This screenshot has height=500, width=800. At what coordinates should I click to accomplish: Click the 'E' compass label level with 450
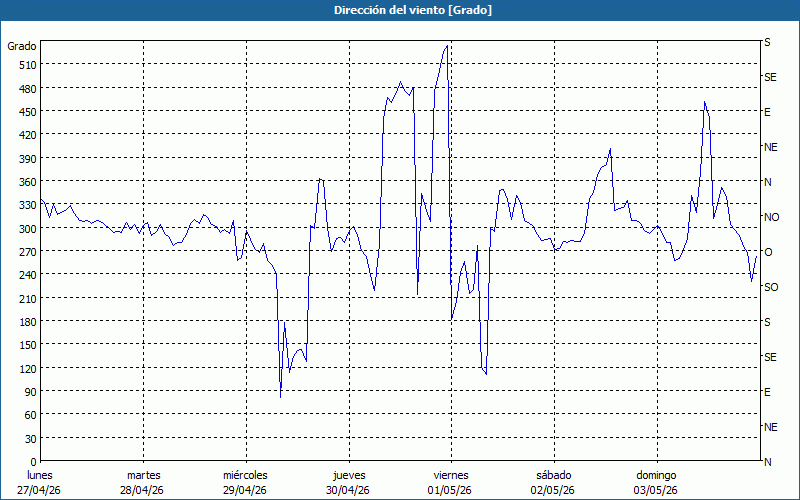767,112
